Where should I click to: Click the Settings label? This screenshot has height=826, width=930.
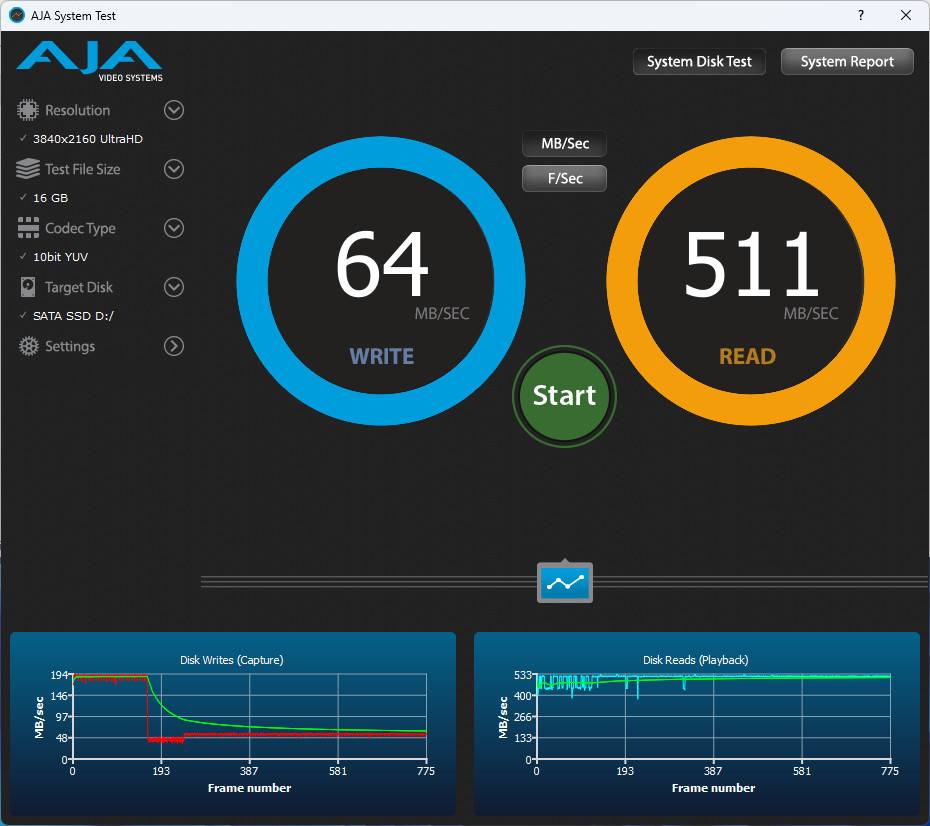70,346
